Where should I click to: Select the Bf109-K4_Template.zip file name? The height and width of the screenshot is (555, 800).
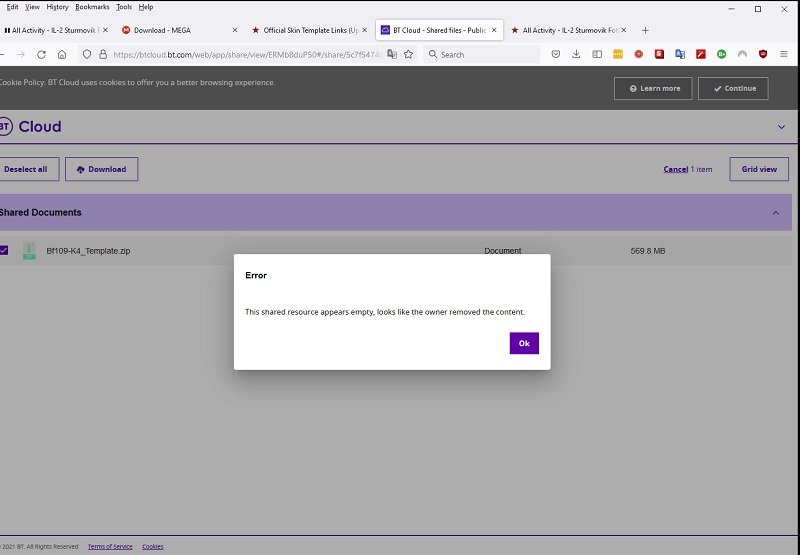(x=88, y=251)
